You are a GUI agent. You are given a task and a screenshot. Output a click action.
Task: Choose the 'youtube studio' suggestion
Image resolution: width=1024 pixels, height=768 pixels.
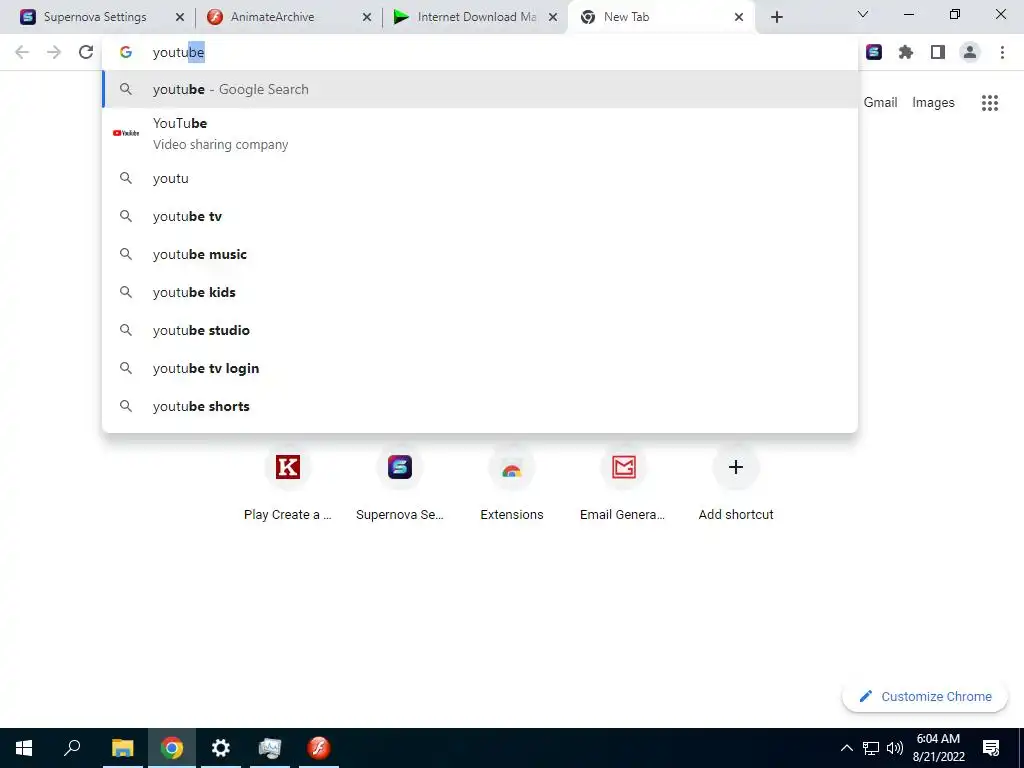(480, 330)
